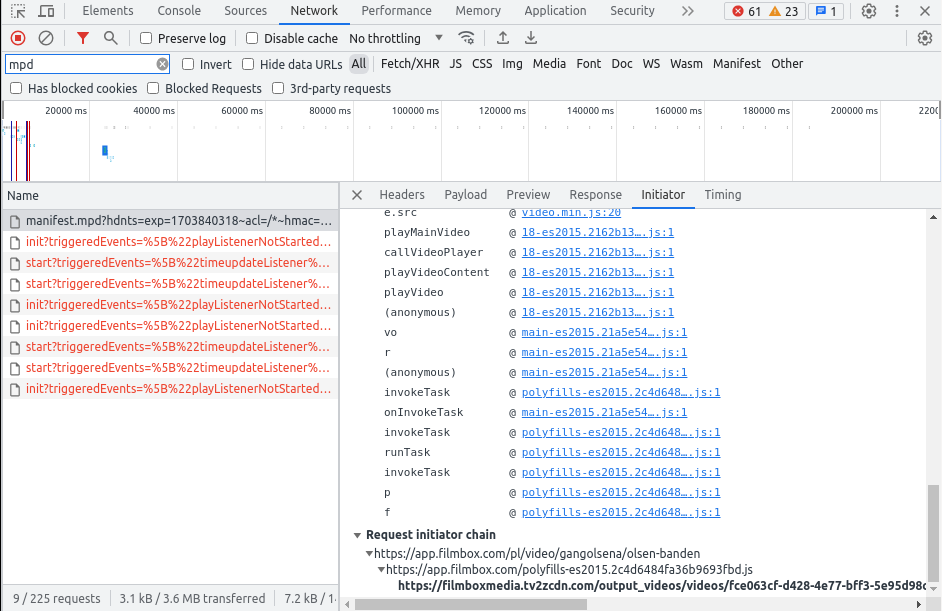Open the network search magnifier
This screenshot has height=611, width=942.
[111, 38]
